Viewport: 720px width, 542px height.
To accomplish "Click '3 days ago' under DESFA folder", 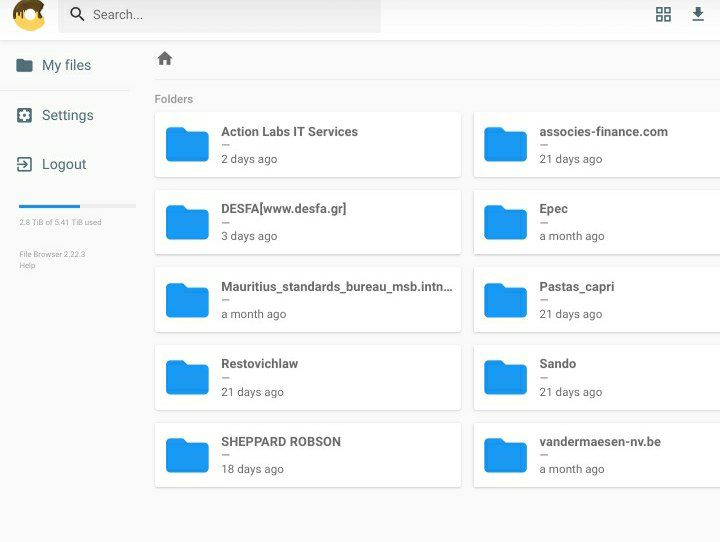I will [x=249, y=236].
